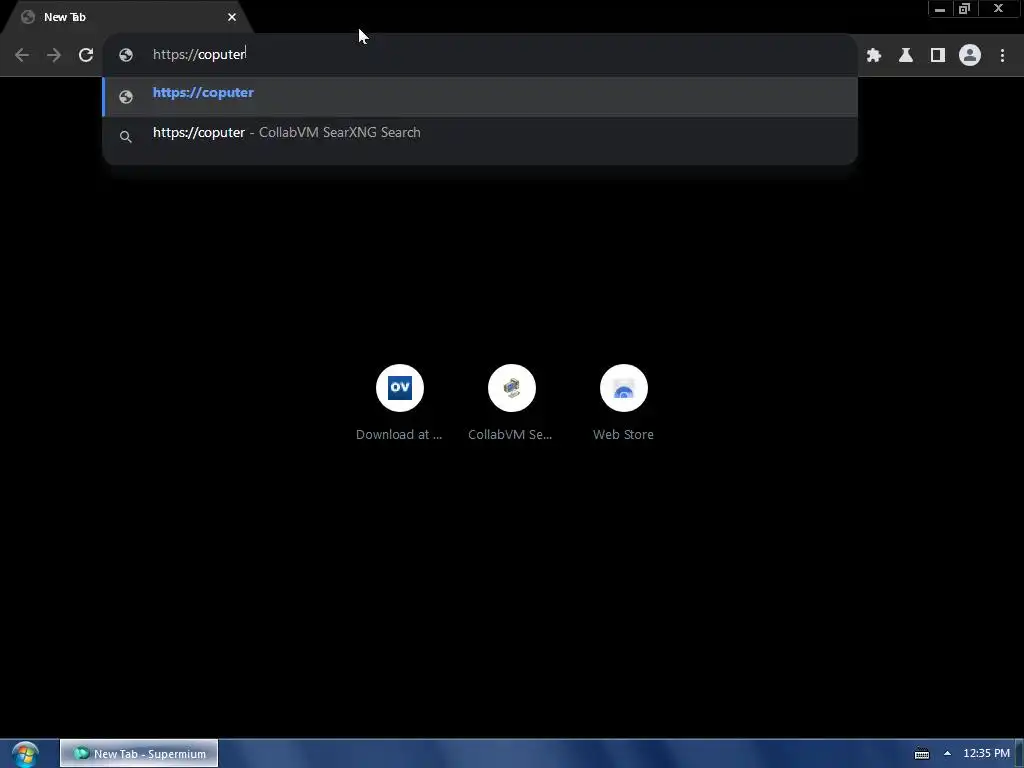Select the CollabVM SearXNG Search suggestion
This screenshot has width=1024, height=768.
[x=480, y=135]
